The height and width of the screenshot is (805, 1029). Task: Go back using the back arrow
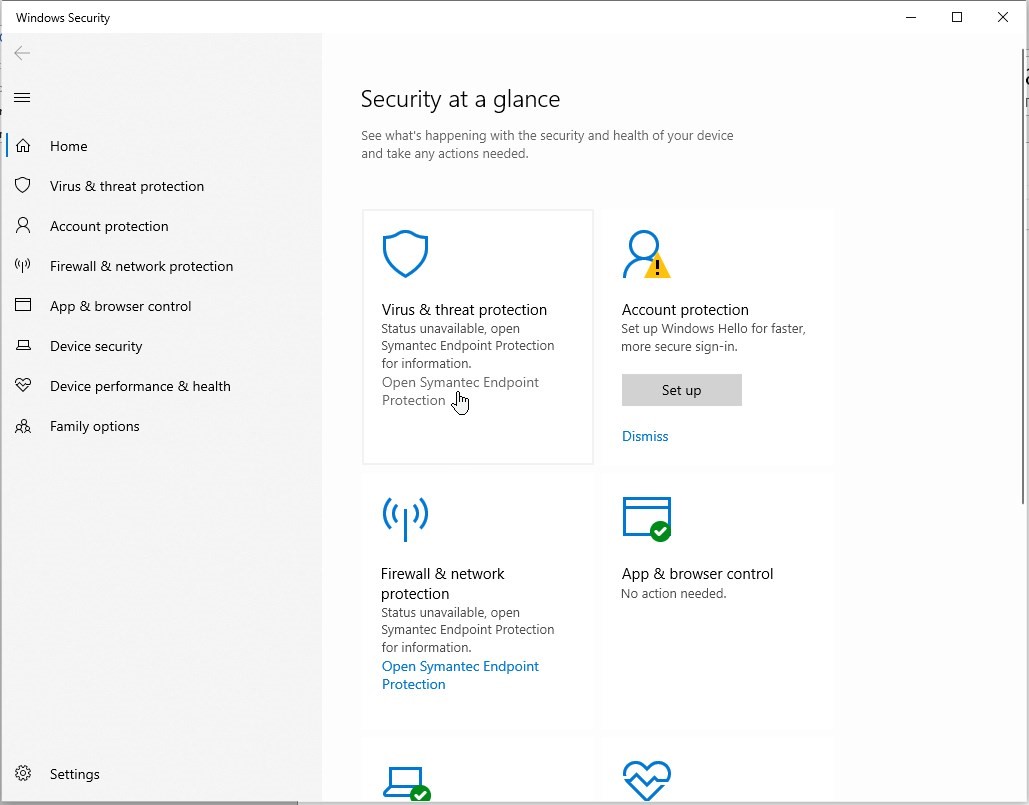pos(22,53)
